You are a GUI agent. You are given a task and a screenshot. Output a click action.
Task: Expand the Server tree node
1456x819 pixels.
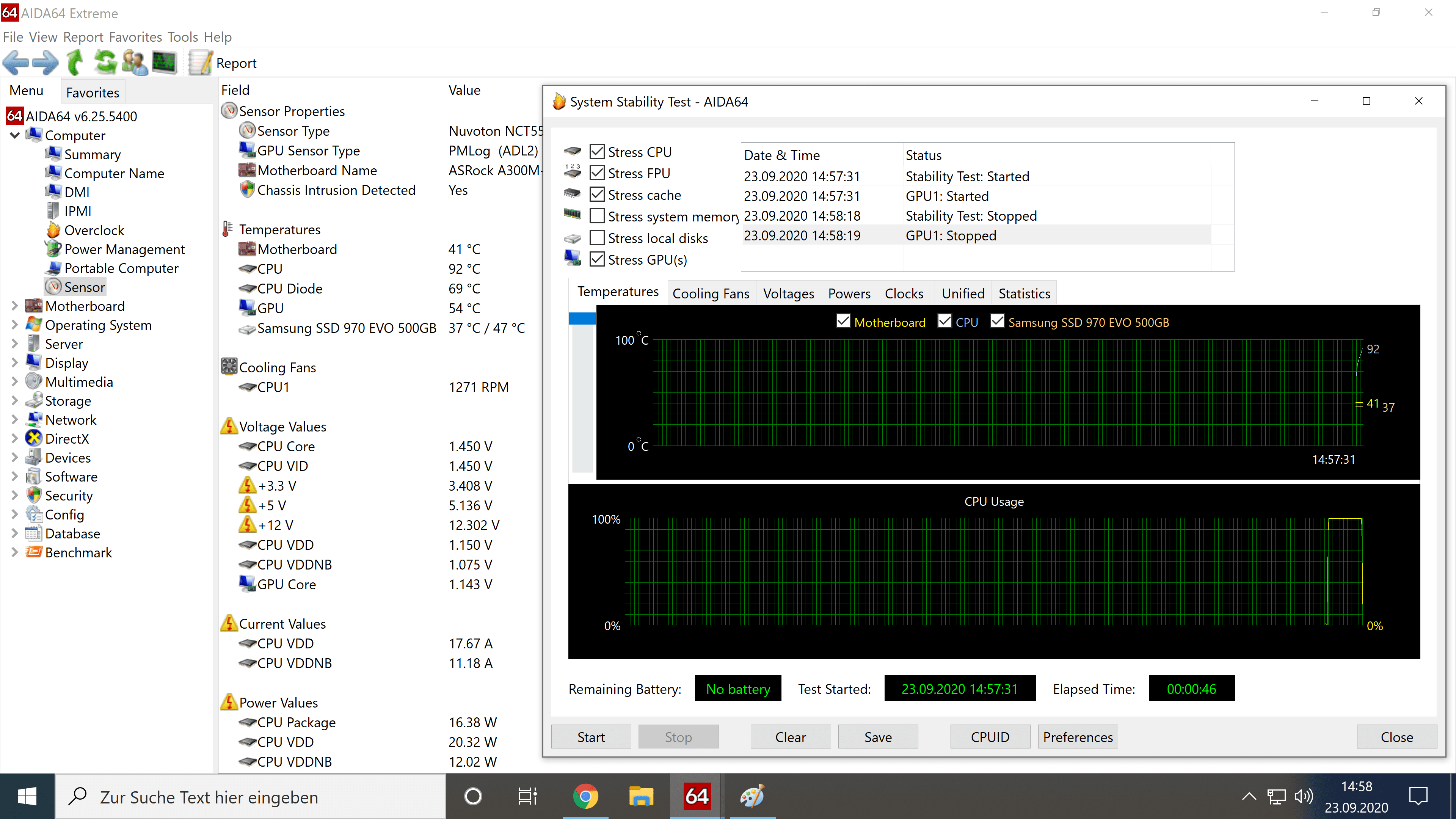click(15, 344)
